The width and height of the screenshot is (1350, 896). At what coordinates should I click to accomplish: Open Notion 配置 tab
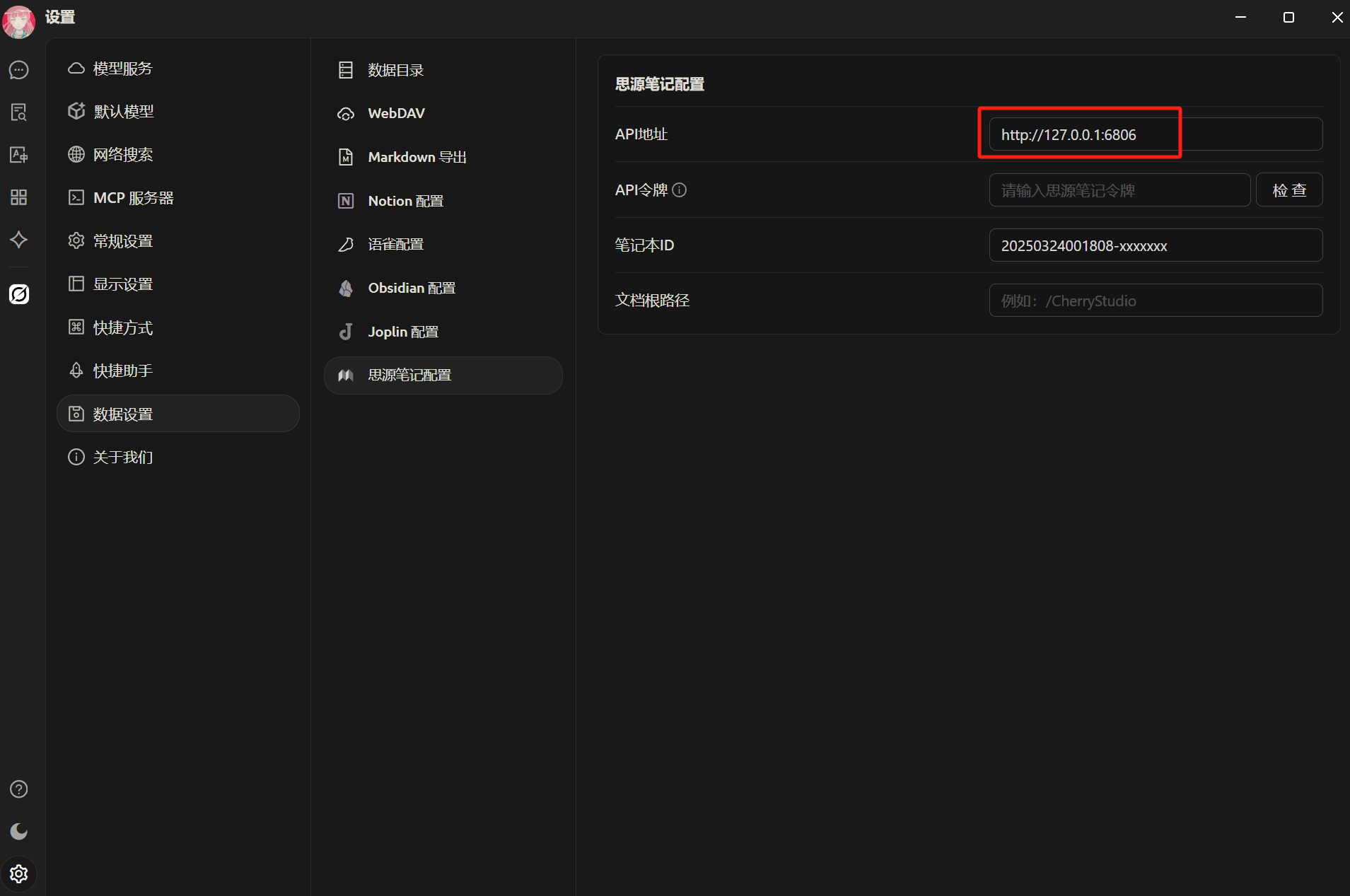tap(405, 202)
